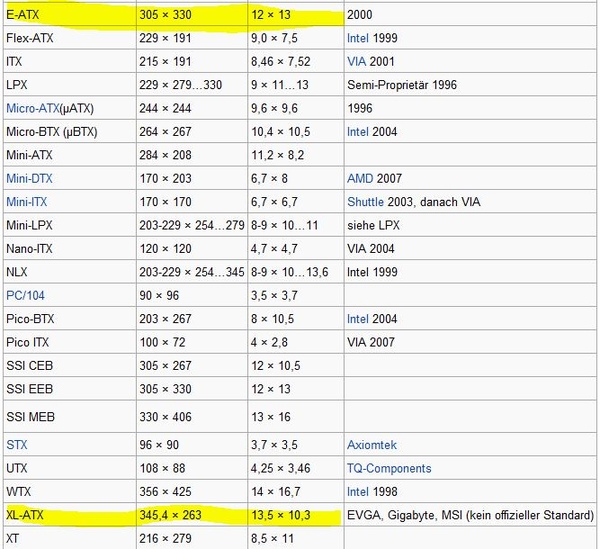This screenshot has width=600, height=549.
Task: Open the PC/104 link
Action: coord(25,295)
